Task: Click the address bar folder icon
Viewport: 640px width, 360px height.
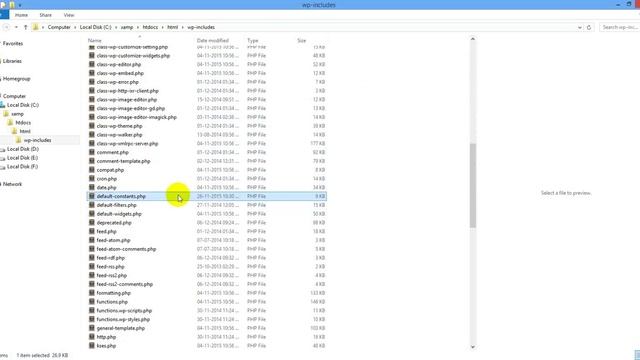Action: pos(36,27)
